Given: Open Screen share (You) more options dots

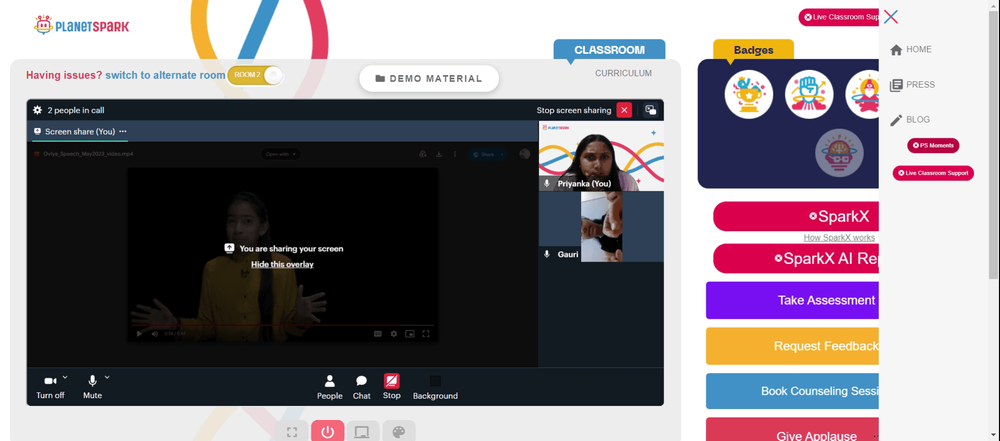Looking at the screenshot, I should pos(123,131).
